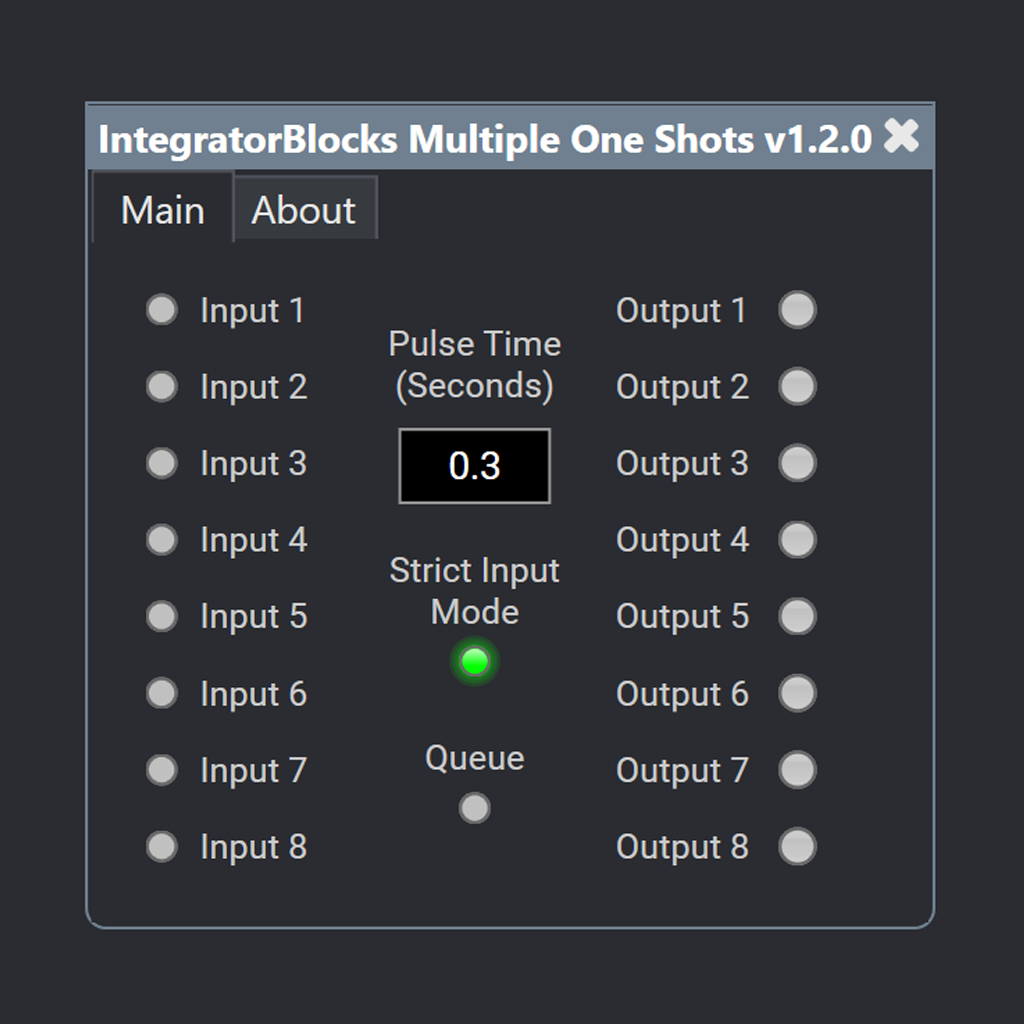Switch to the About tab
The width and height of the screenshot is (1024, 1024).
(304, 209)
